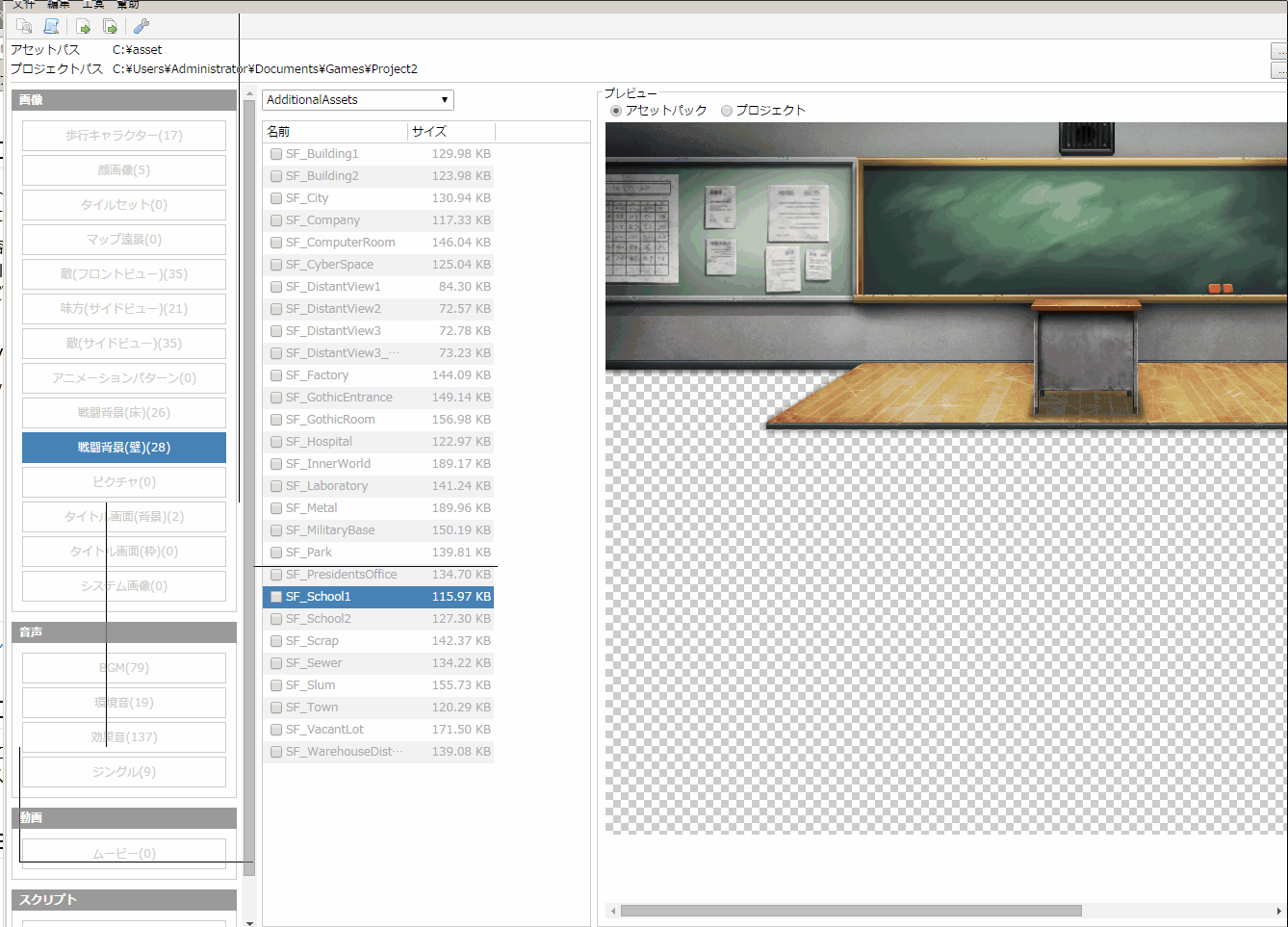Open the 敵(サイドビュー)(35) category
Viewport: 1288px width, 927px height.
tap(124, 344)
